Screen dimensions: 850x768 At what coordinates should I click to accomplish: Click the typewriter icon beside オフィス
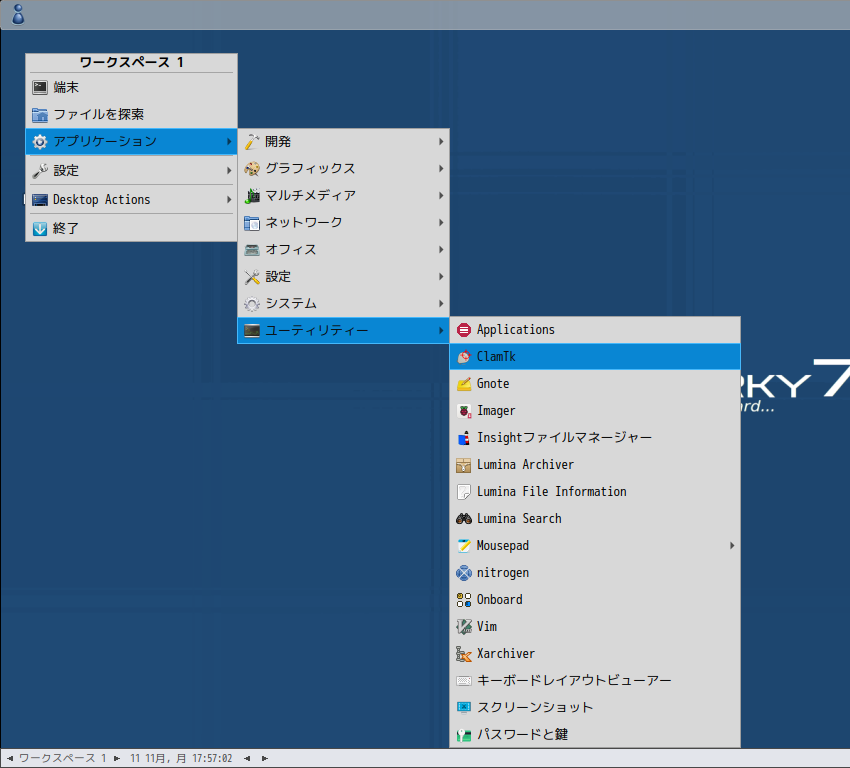pos(252,250)
